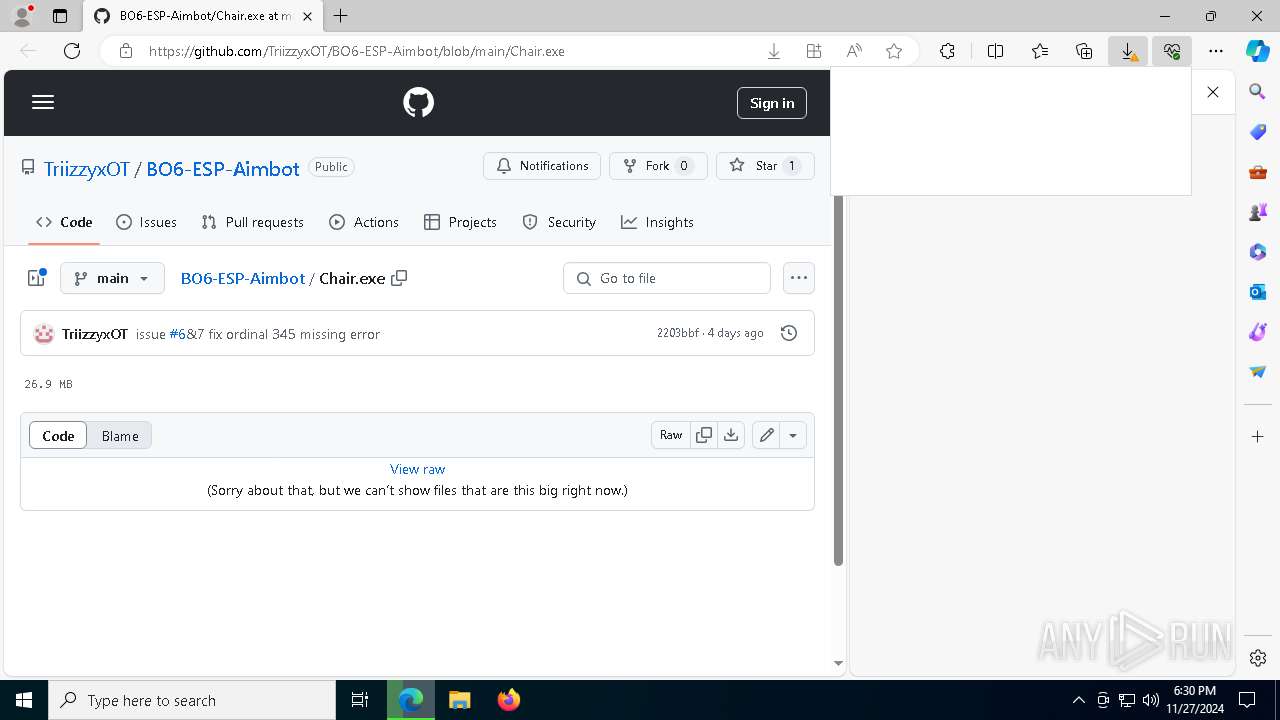Open the Browser essentials heart icon

pos(1172,51)
